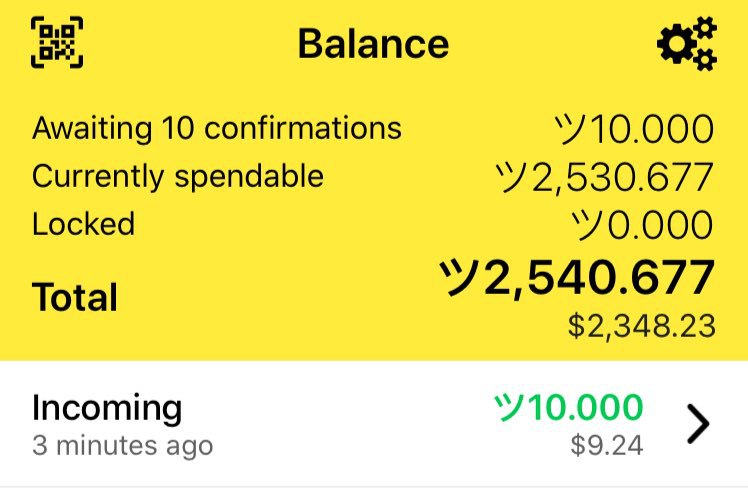Tap the $9.24 incoming fiat value
Image resolution: width=748 pixels, height=494 pixels.
(607, 445)
